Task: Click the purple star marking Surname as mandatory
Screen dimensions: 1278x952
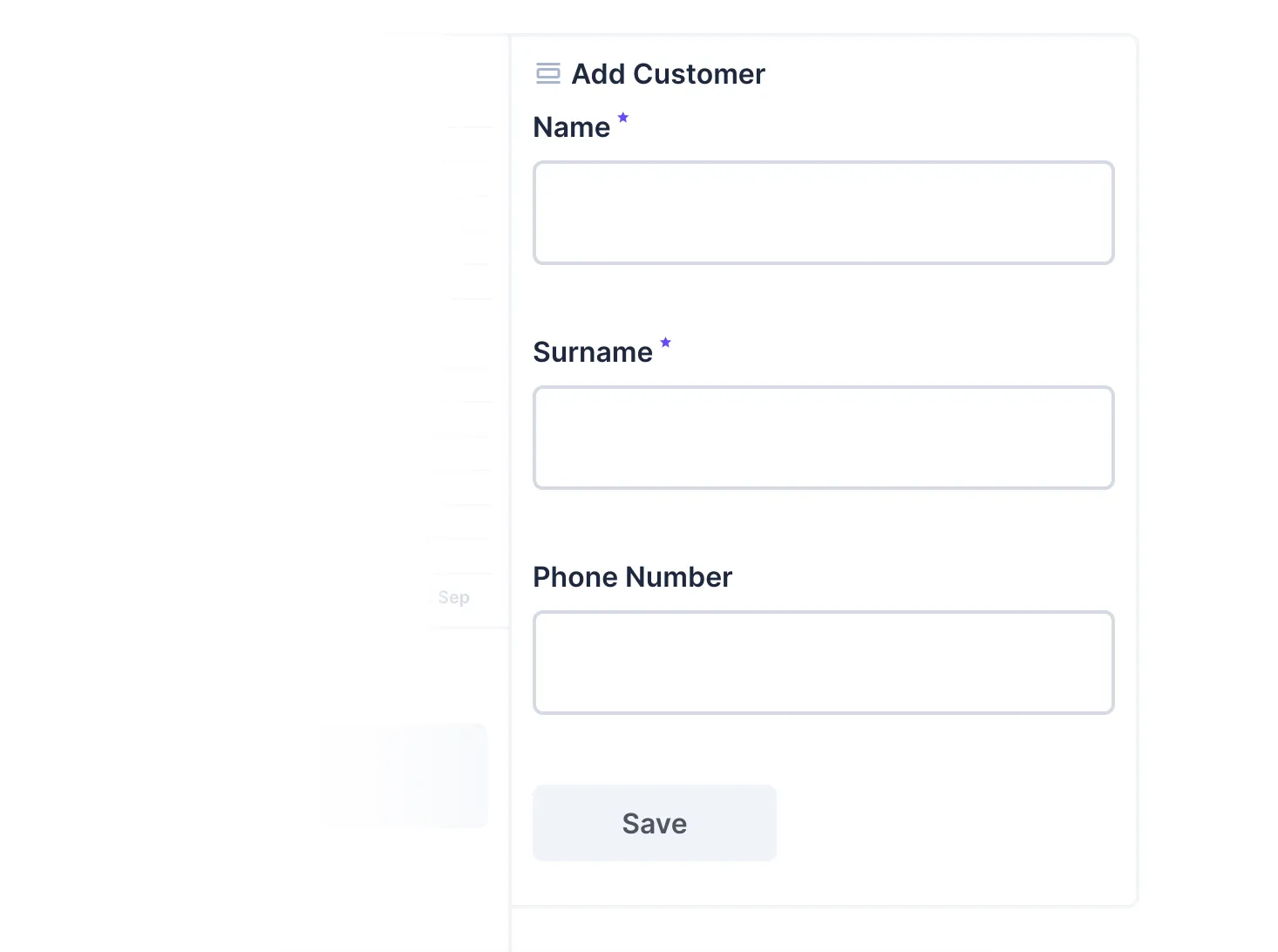Action: pos(665,342)
